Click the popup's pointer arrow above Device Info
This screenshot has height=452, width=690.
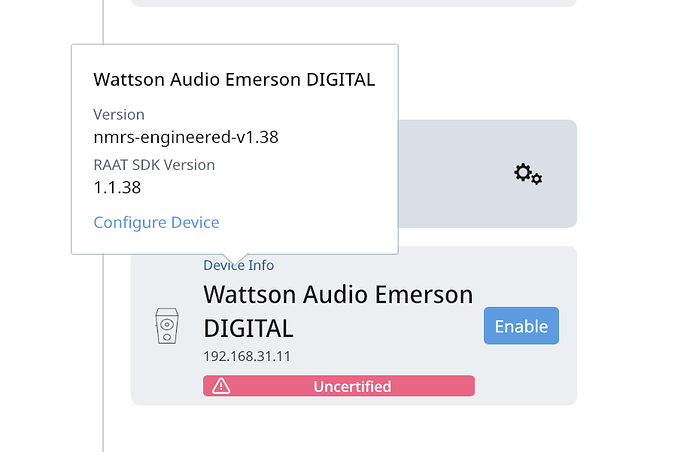coord(235,259)
